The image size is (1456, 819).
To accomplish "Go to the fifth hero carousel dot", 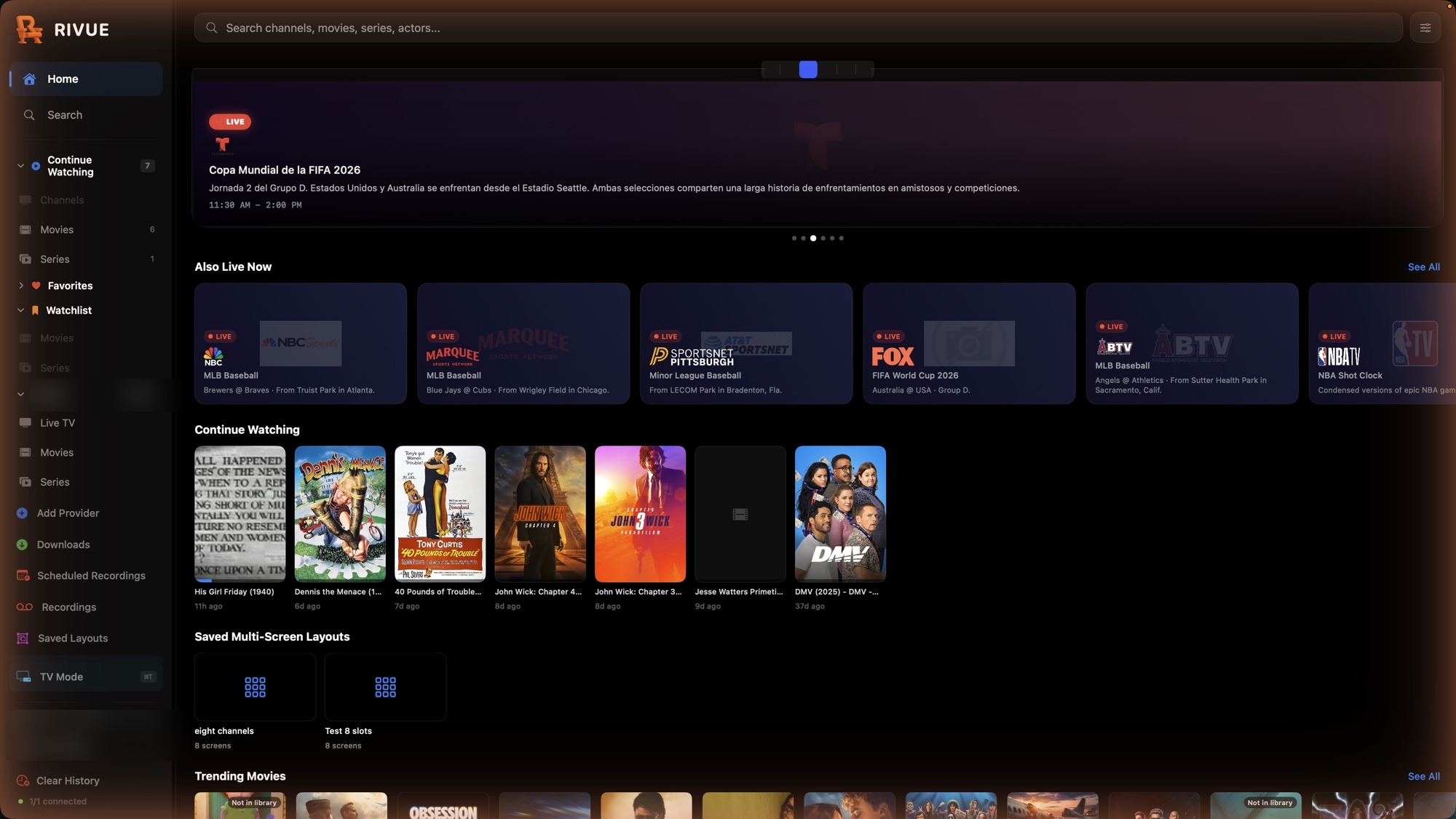I will pos(832,238).
